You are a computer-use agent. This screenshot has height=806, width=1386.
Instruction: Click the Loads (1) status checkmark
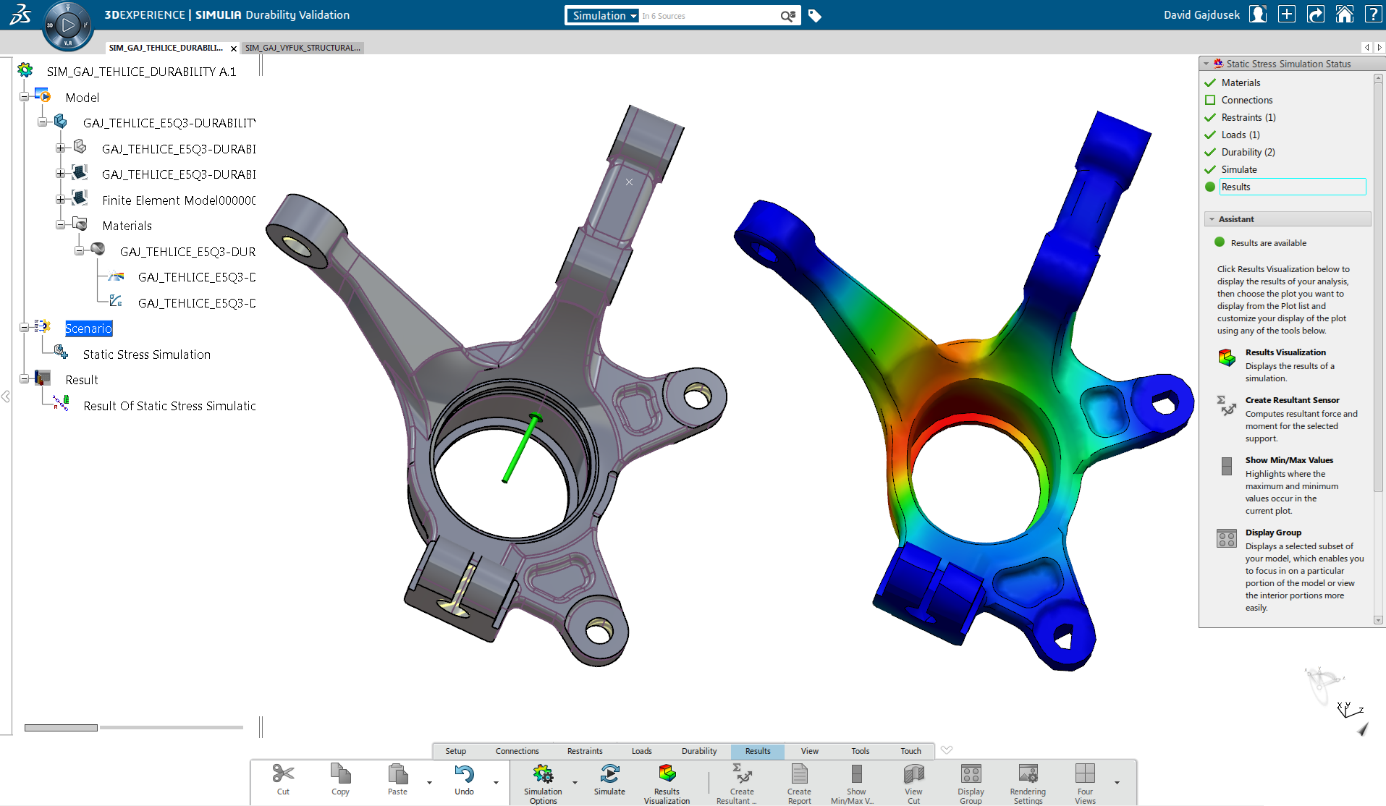tap(1210, 135)
